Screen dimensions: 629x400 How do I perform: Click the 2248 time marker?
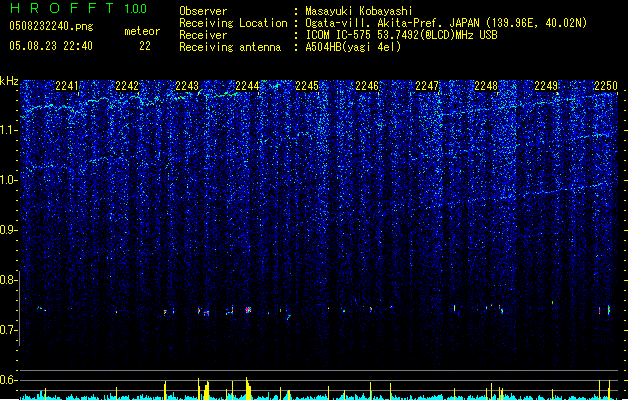tap(486, 86)
